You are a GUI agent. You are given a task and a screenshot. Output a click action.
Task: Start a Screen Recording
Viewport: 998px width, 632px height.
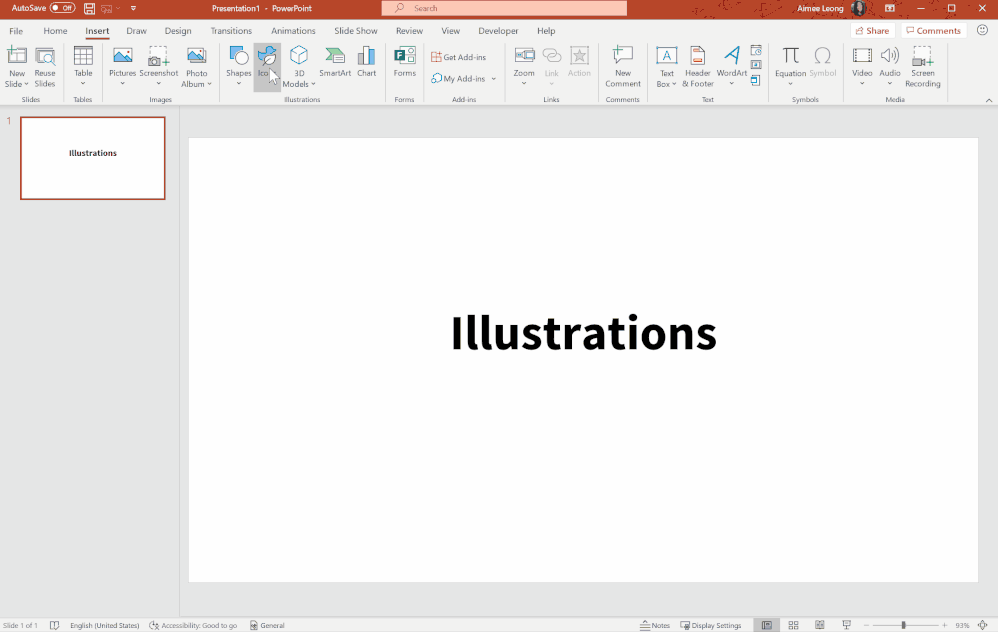[x=922, y=65]
